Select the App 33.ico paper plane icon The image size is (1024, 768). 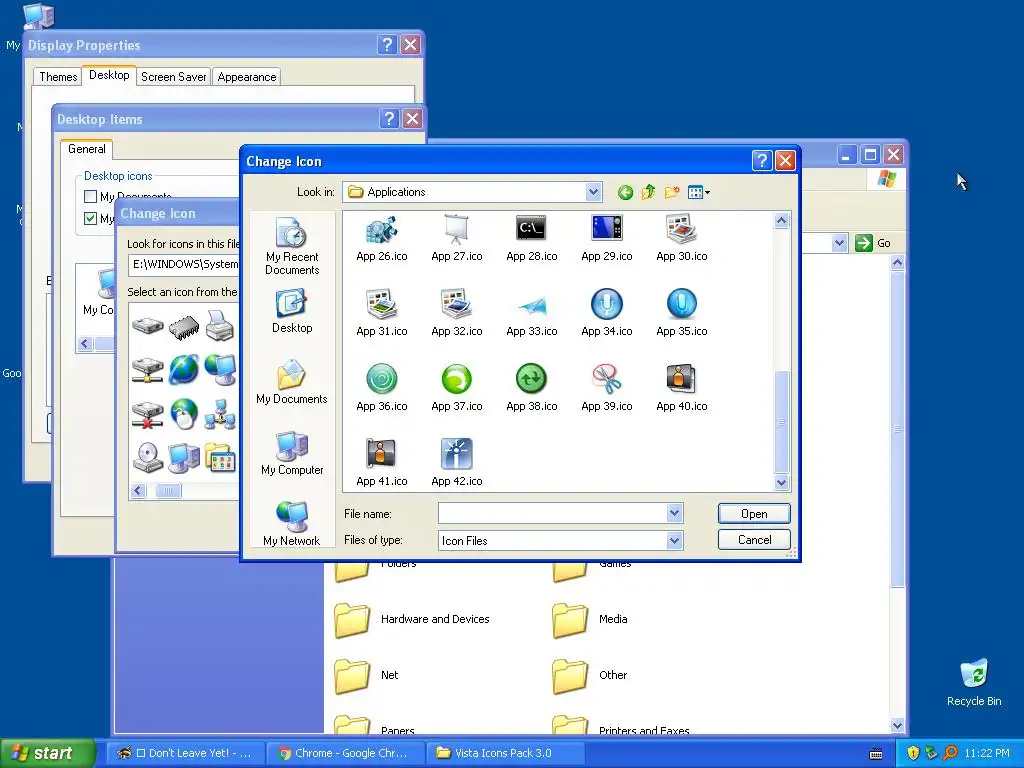(532, 313)
